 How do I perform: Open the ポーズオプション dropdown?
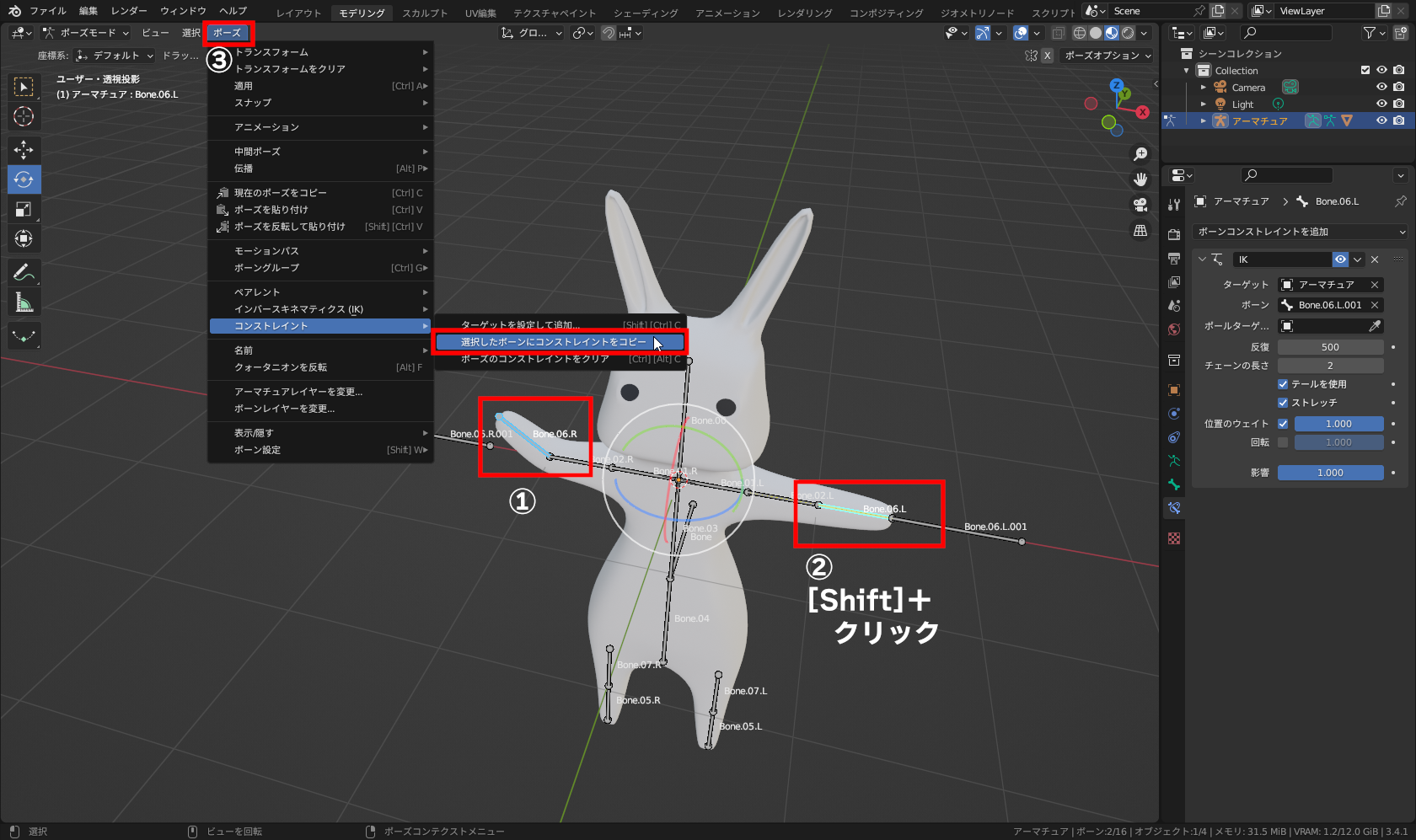point(1107,55)
